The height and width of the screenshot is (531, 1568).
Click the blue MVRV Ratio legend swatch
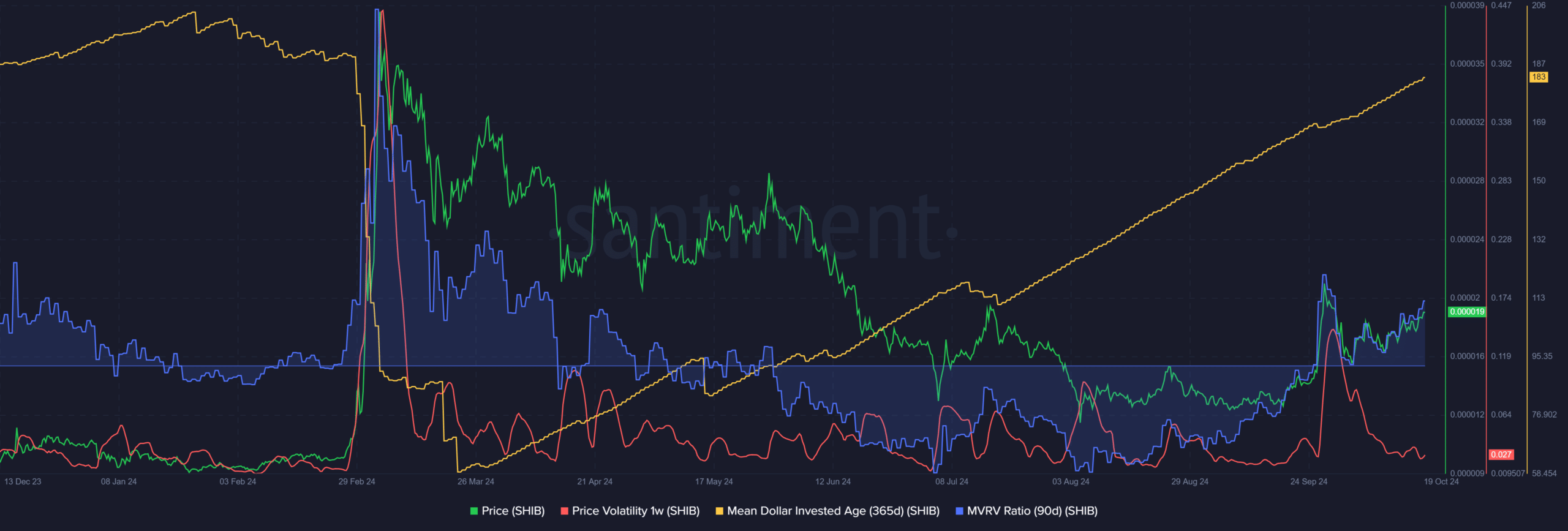960,511
